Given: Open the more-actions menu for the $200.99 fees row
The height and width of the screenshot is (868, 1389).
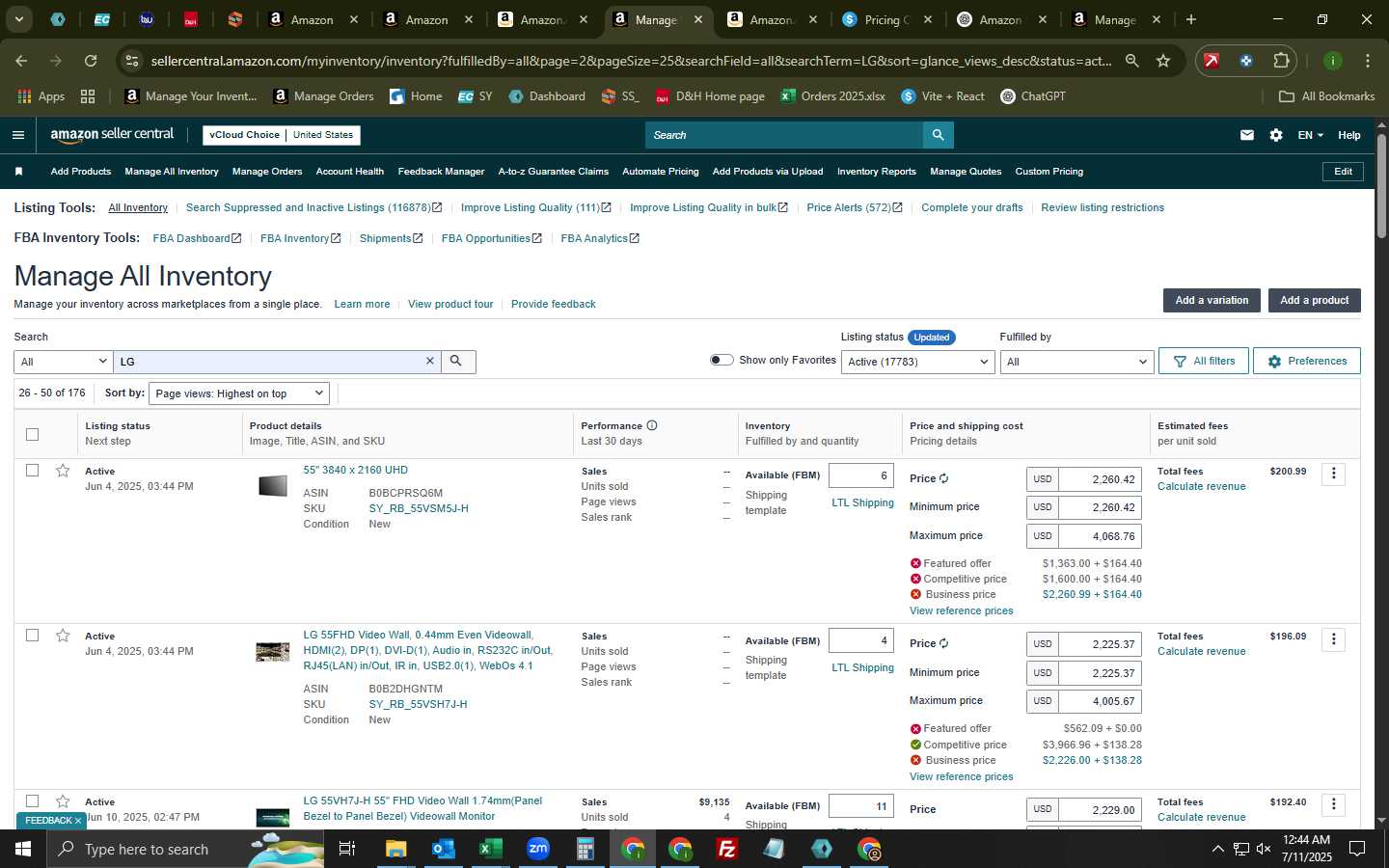Looking at the screenshot, I should tap(1333, 474).
